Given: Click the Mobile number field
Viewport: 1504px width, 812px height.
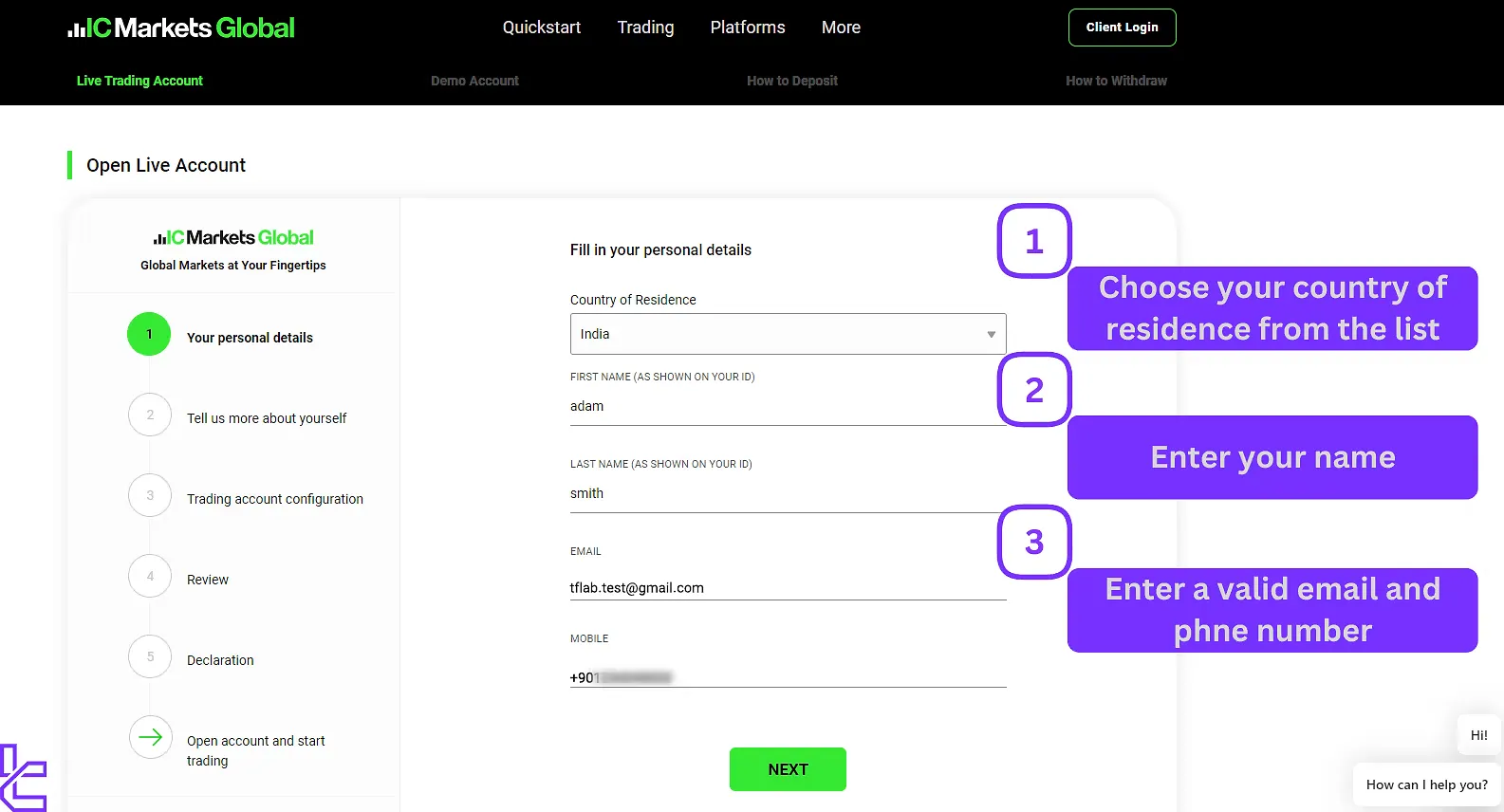Looking at the screenshot, I should pos(788,677).
